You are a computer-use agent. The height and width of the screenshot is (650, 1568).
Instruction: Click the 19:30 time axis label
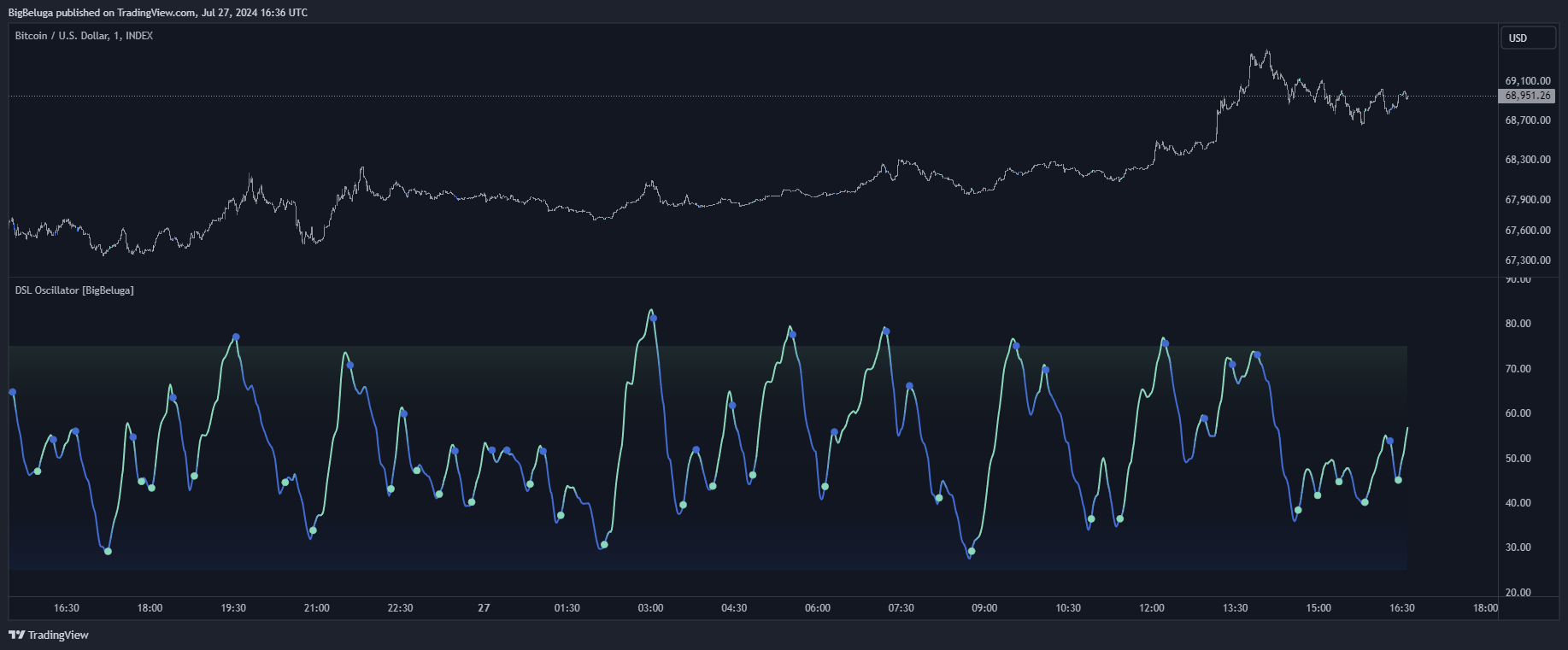coord(233,608)
